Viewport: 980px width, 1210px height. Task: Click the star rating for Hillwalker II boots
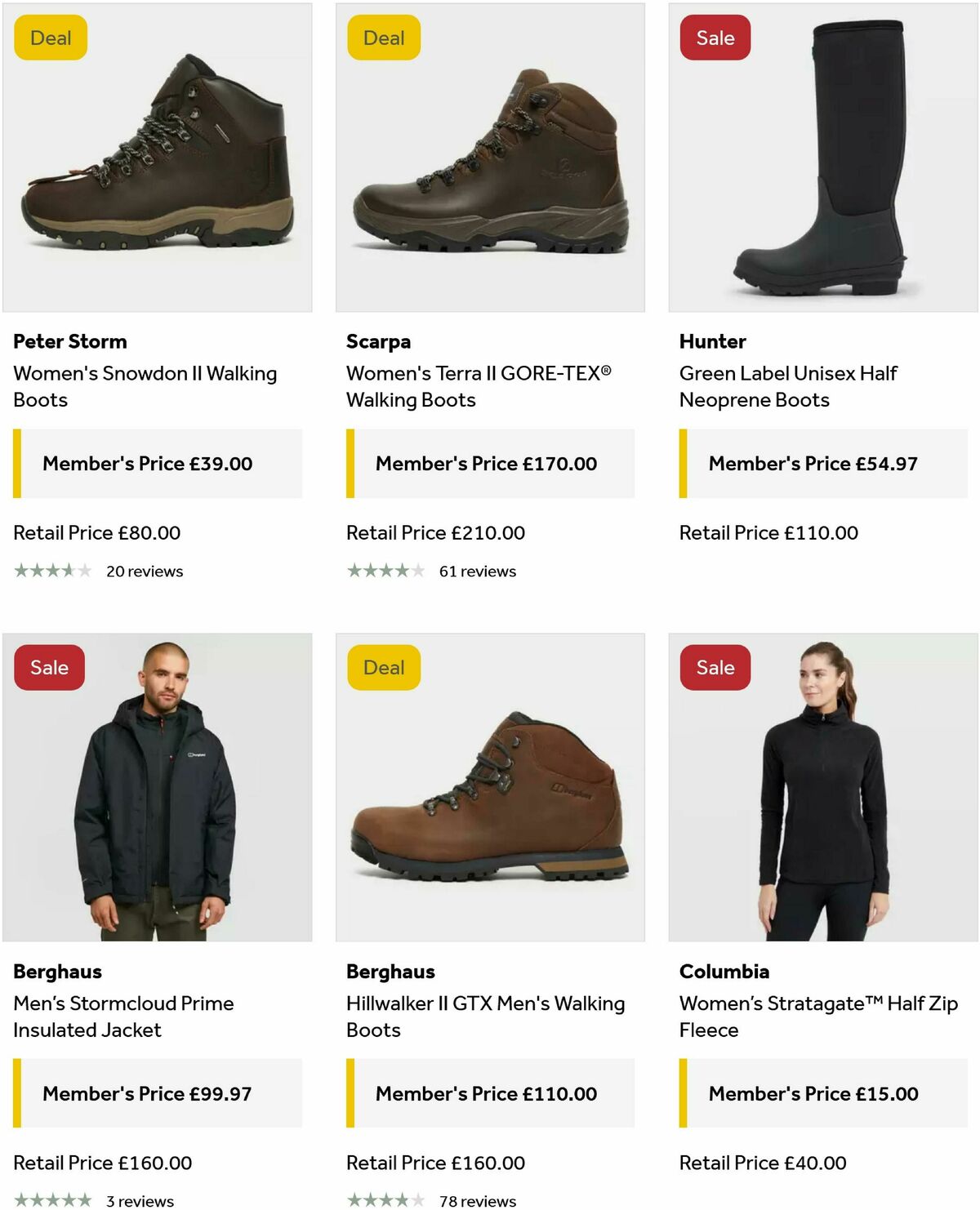point(385,1200)
